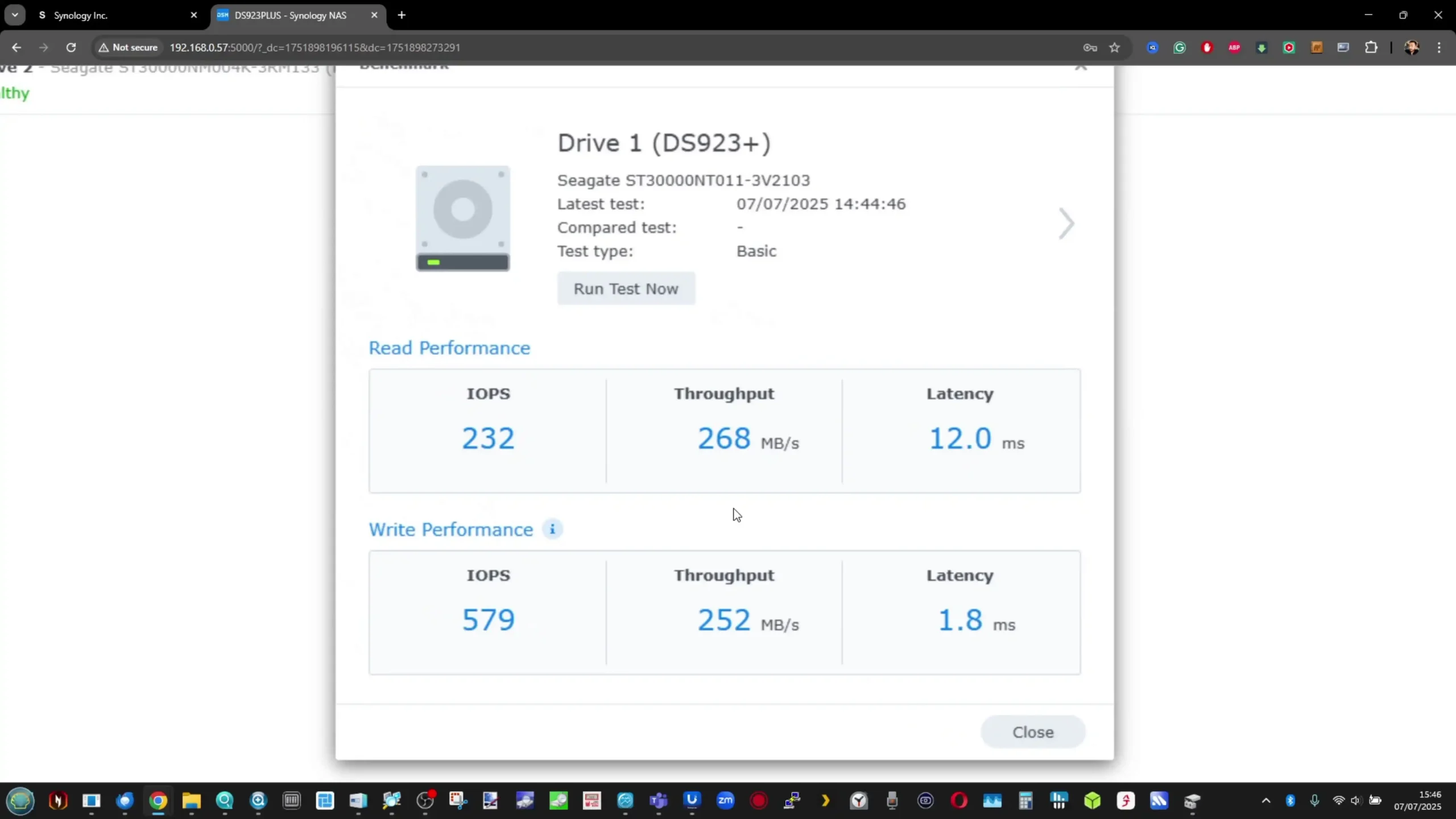Open the Plex yellow chevron taskbar icon
The height and width of the screenshot is (819, 1456).
tap(825, 801)
